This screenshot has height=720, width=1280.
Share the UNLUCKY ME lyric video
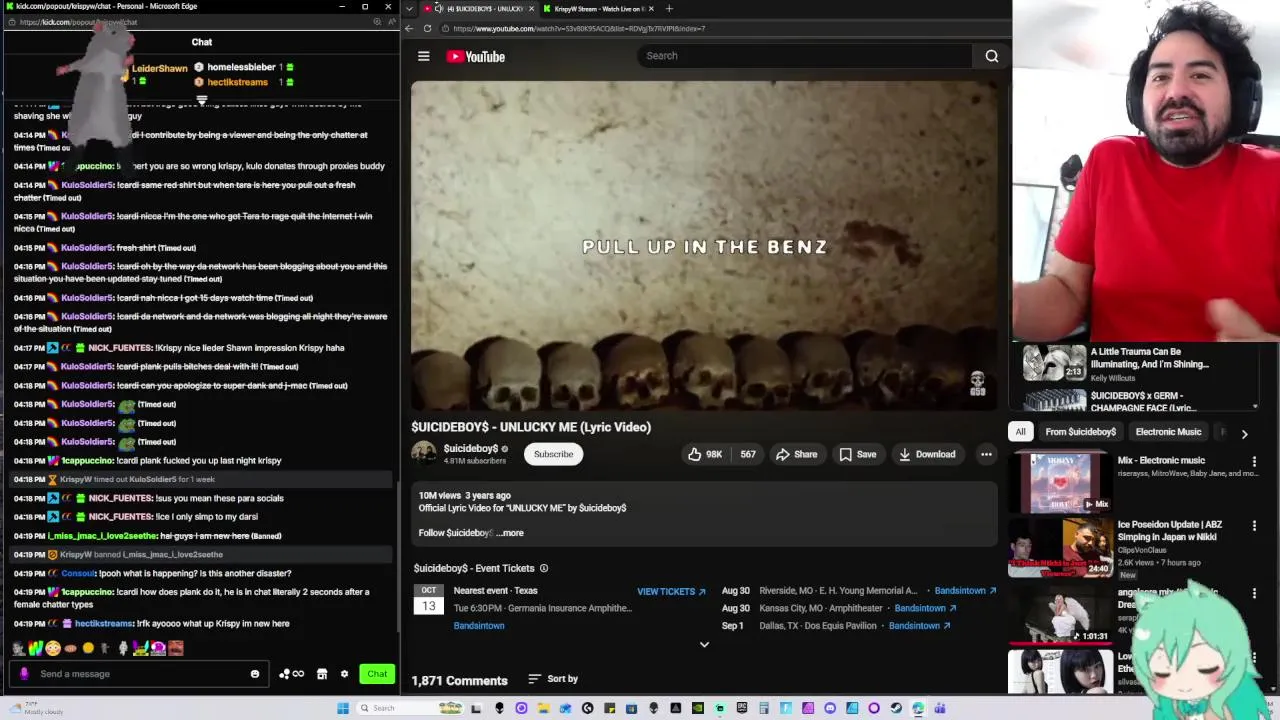coord(797,454)
